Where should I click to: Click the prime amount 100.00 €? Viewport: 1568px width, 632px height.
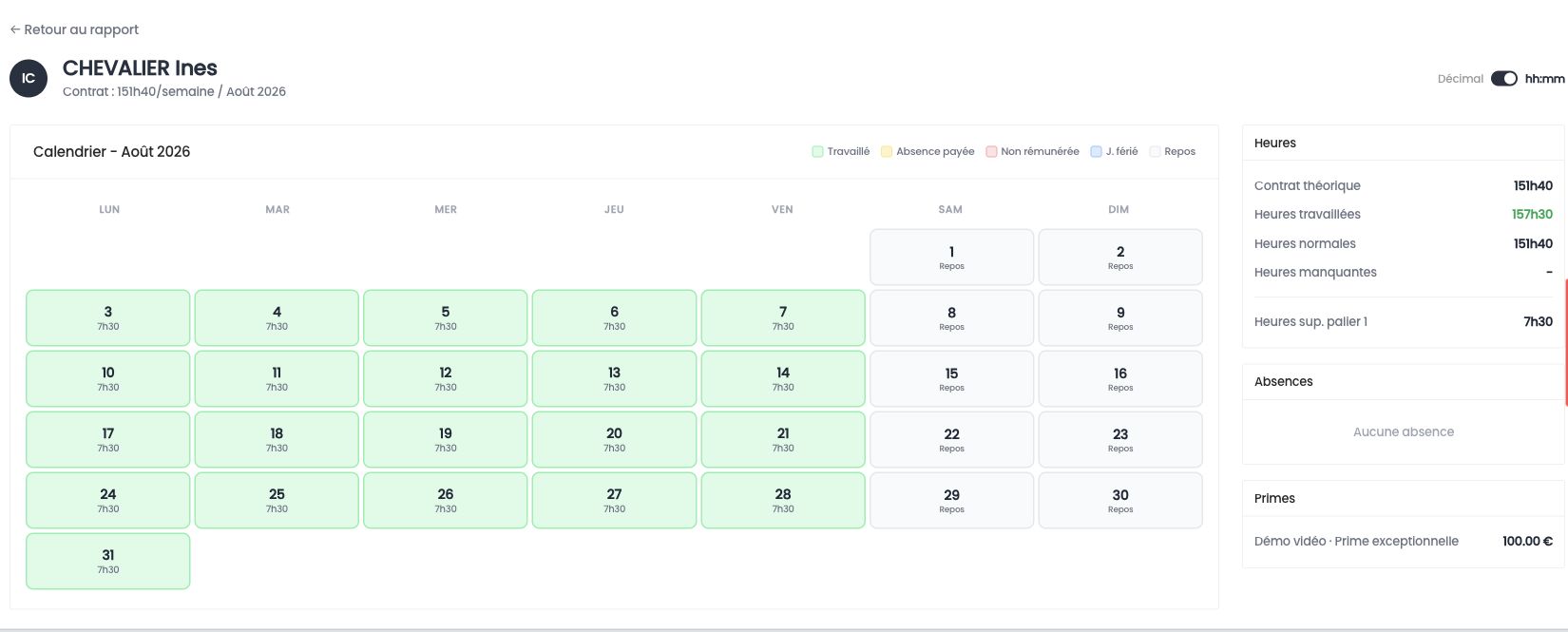[x=1527, y=542]
